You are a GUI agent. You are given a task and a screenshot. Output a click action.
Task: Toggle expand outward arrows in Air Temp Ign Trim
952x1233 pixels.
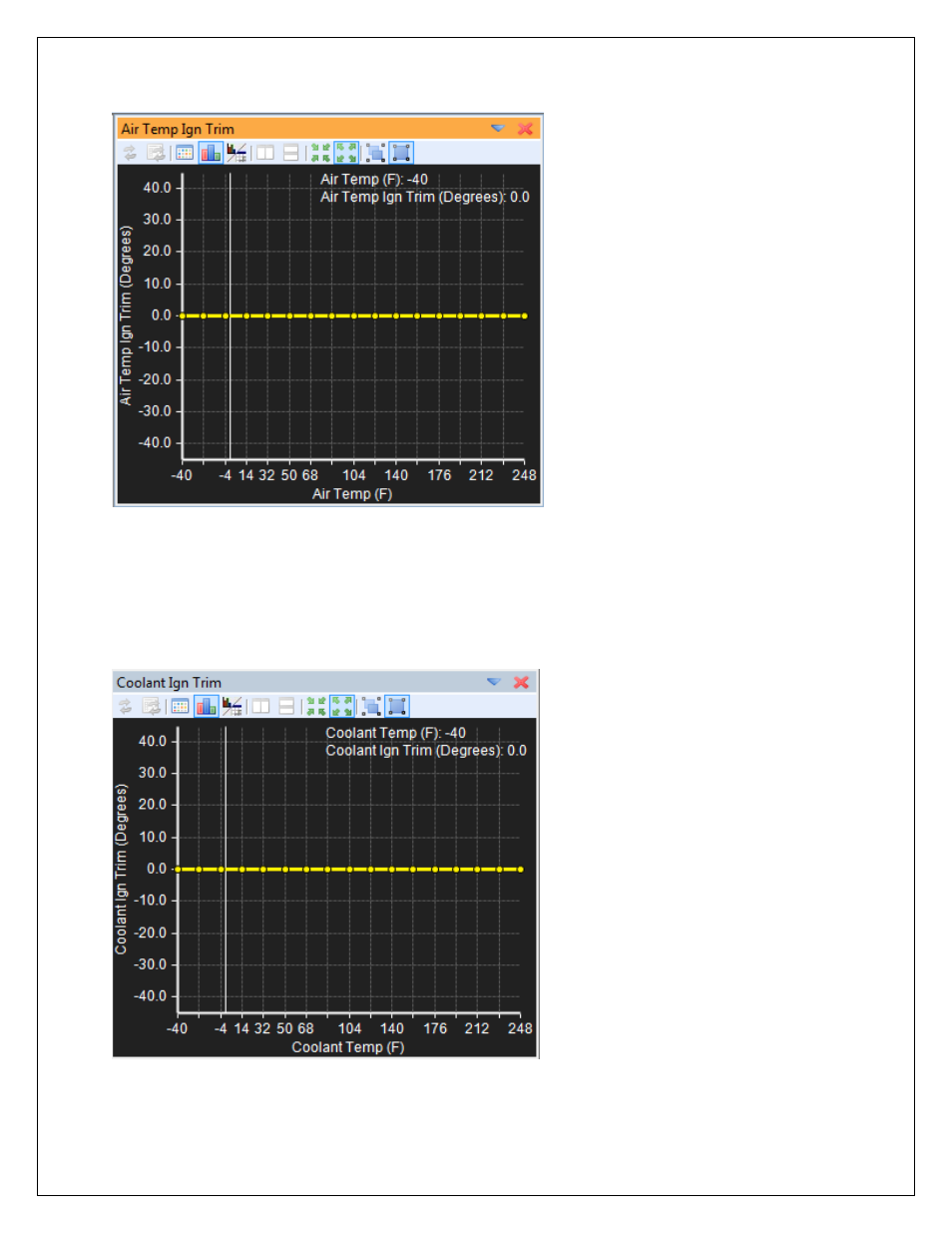pyautogui.click(x=346, y=153)
